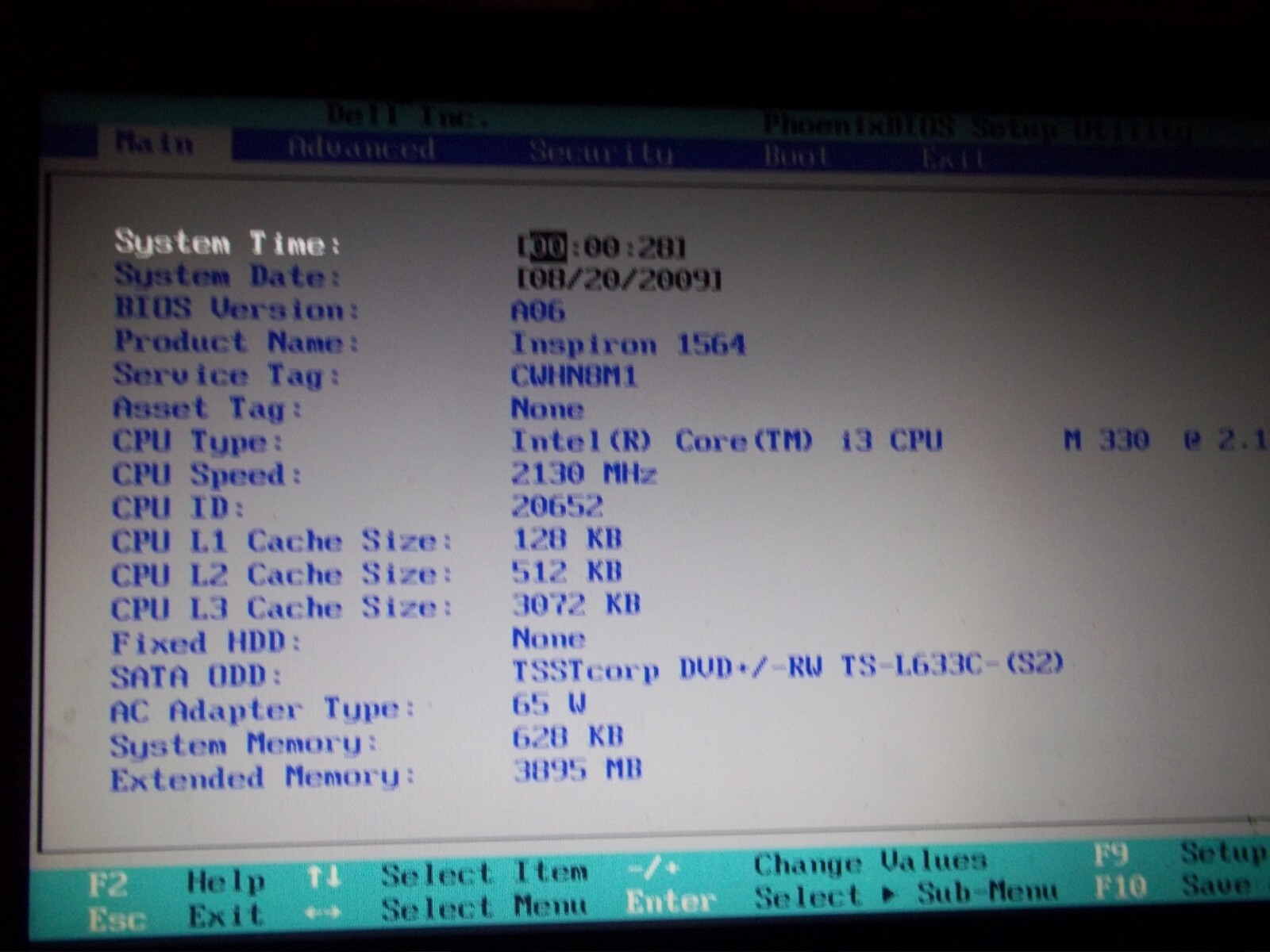The height and width of the screenshot is (952, 1270).
Task: Select the Main tab
Action: tap(155, 144)
